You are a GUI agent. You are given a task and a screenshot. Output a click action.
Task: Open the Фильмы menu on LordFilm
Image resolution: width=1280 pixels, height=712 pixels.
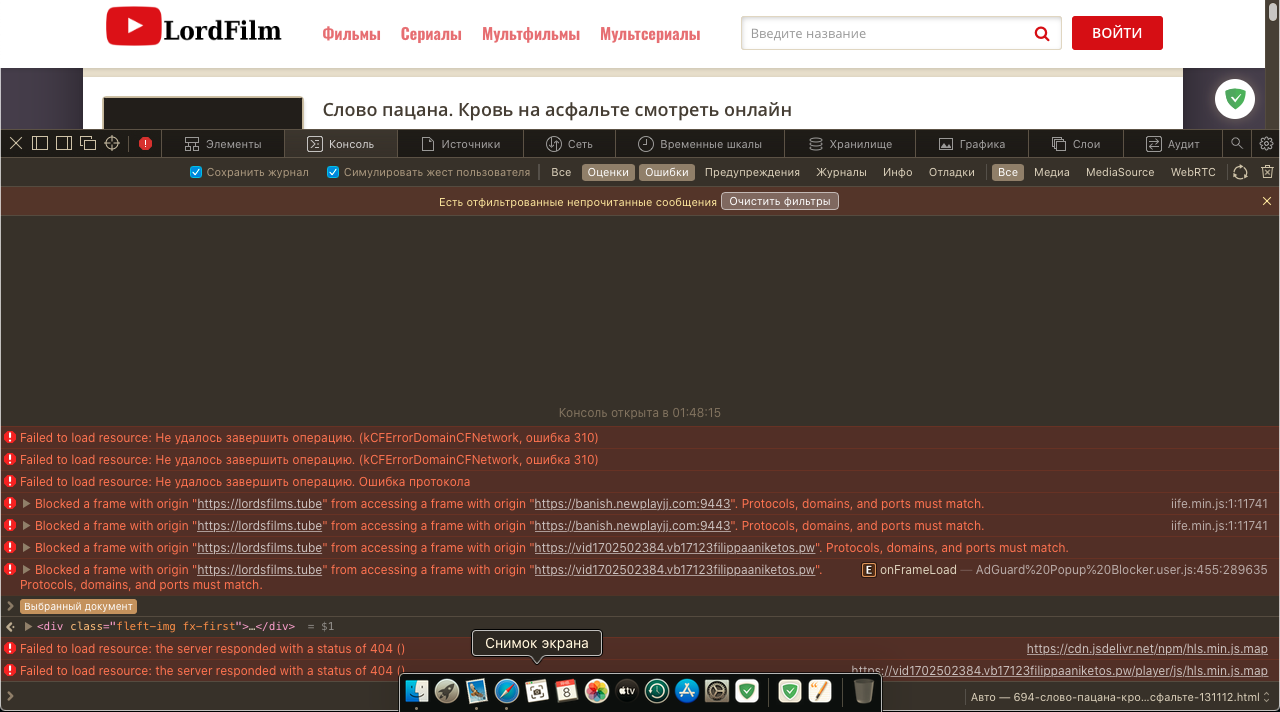coord(351,33)
